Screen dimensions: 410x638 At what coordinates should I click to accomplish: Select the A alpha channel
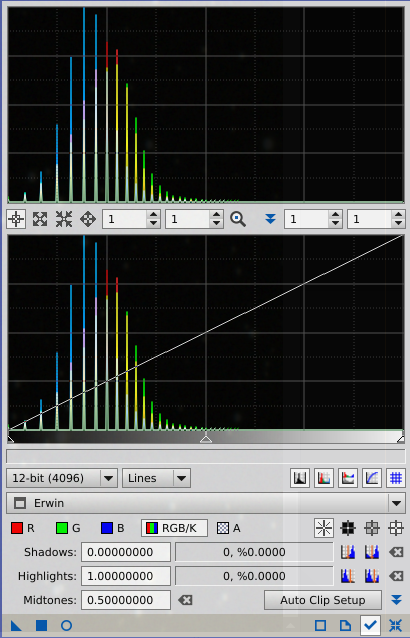tap(229, 528)
